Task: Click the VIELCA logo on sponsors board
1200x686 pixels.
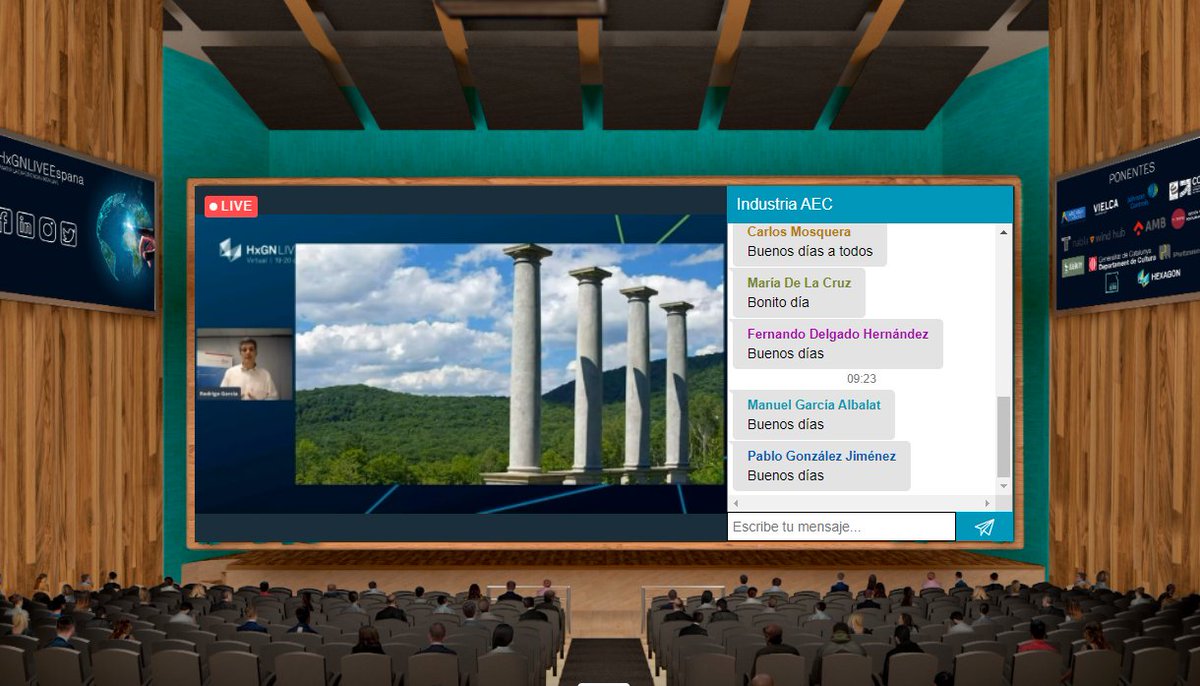Action: tap(1105, 207)
